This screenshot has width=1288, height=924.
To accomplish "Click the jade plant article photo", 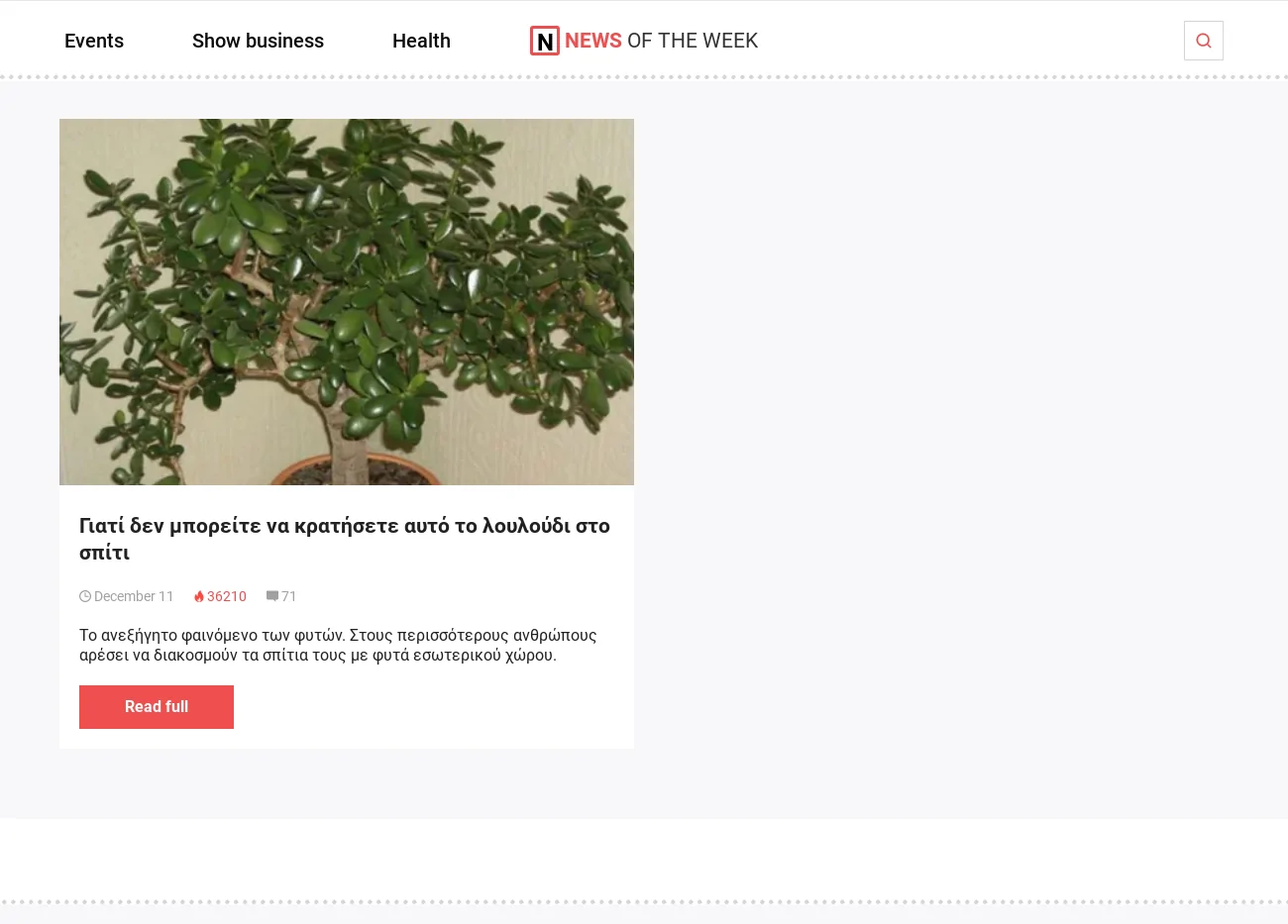I will click(x=347, y=302).
